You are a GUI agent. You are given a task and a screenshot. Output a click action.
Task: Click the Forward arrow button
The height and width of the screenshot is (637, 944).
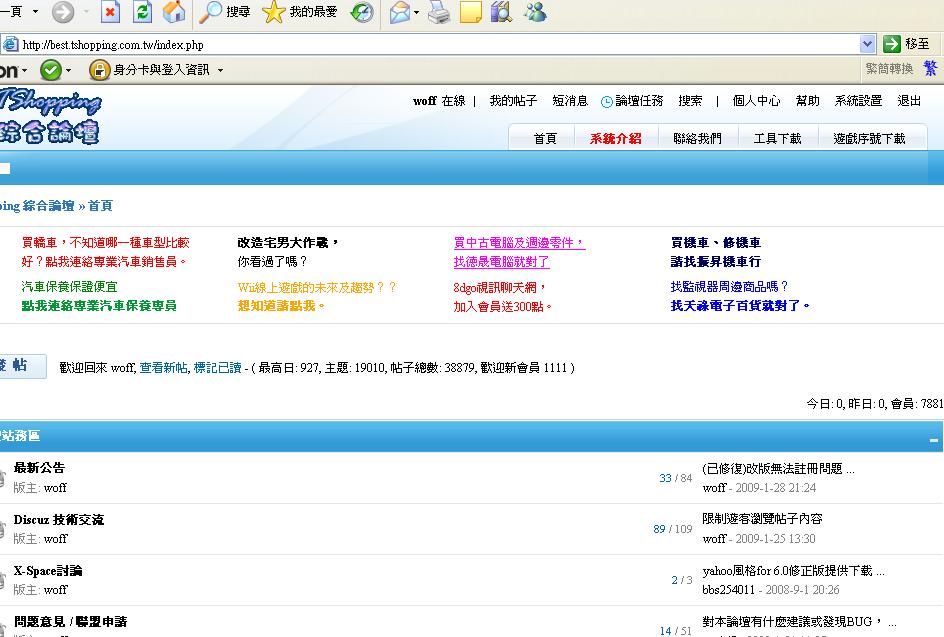tap(63, 11)
